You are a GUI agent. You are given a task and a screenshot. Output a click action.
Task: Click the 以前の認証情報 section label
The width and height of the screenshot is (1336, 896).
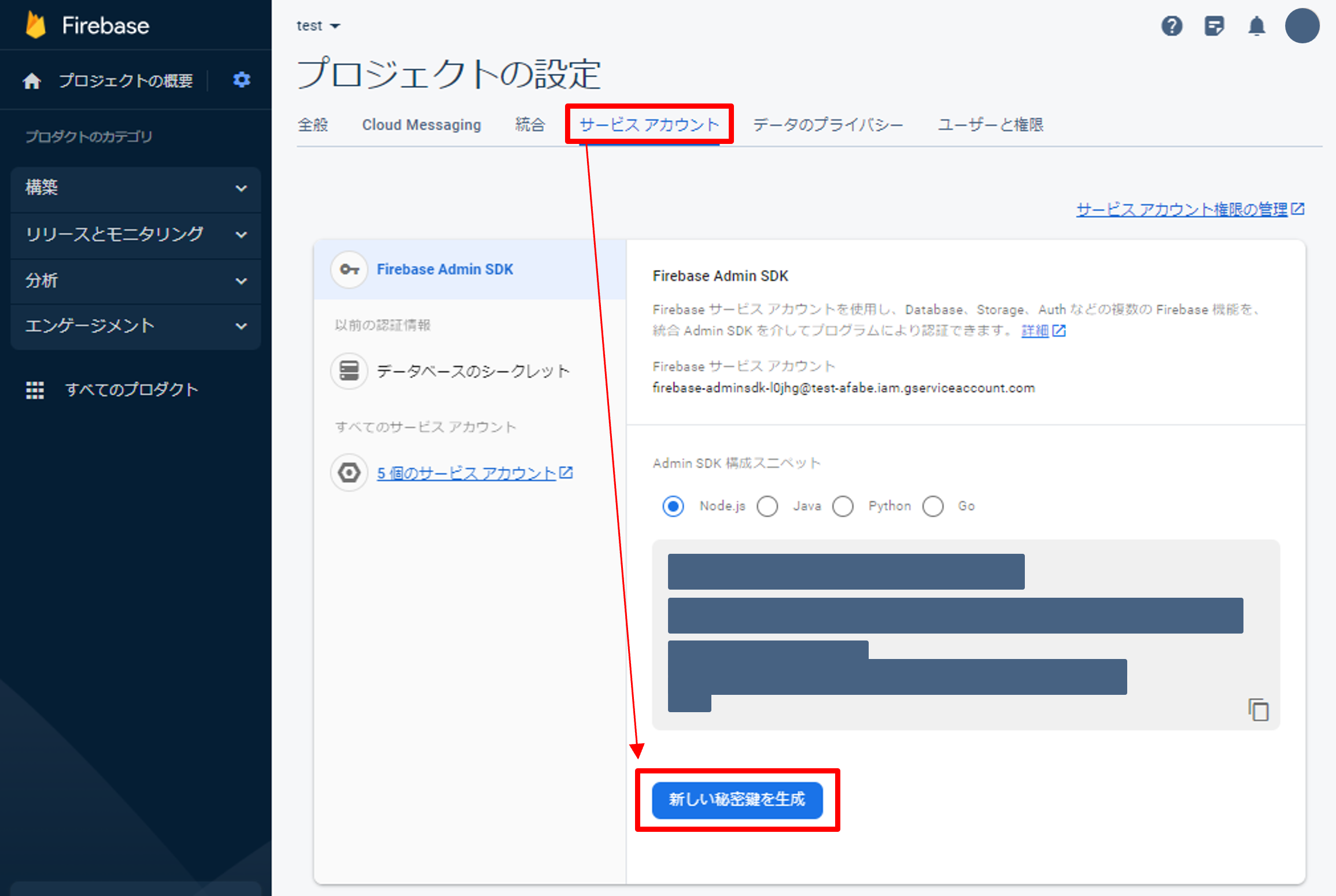pos(382,325)
